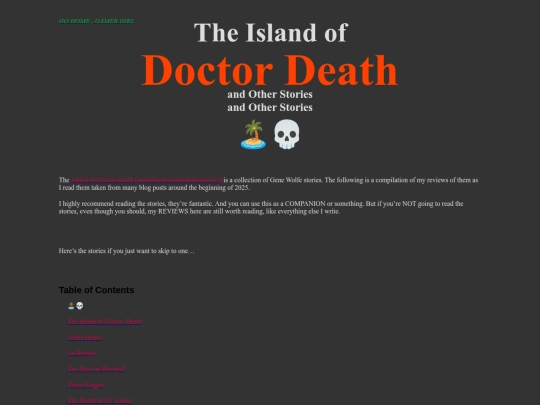540x405 pixels.
Task: Click the paragraph starting 'I highly recommend reading'
Action: (261, 207)
